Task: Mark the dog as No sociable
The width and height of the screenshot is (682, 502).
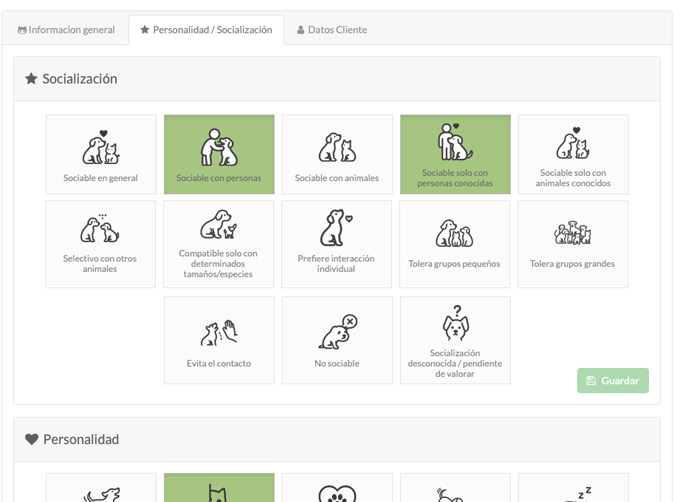Action: pyautogui.click(x=337, y=340)
